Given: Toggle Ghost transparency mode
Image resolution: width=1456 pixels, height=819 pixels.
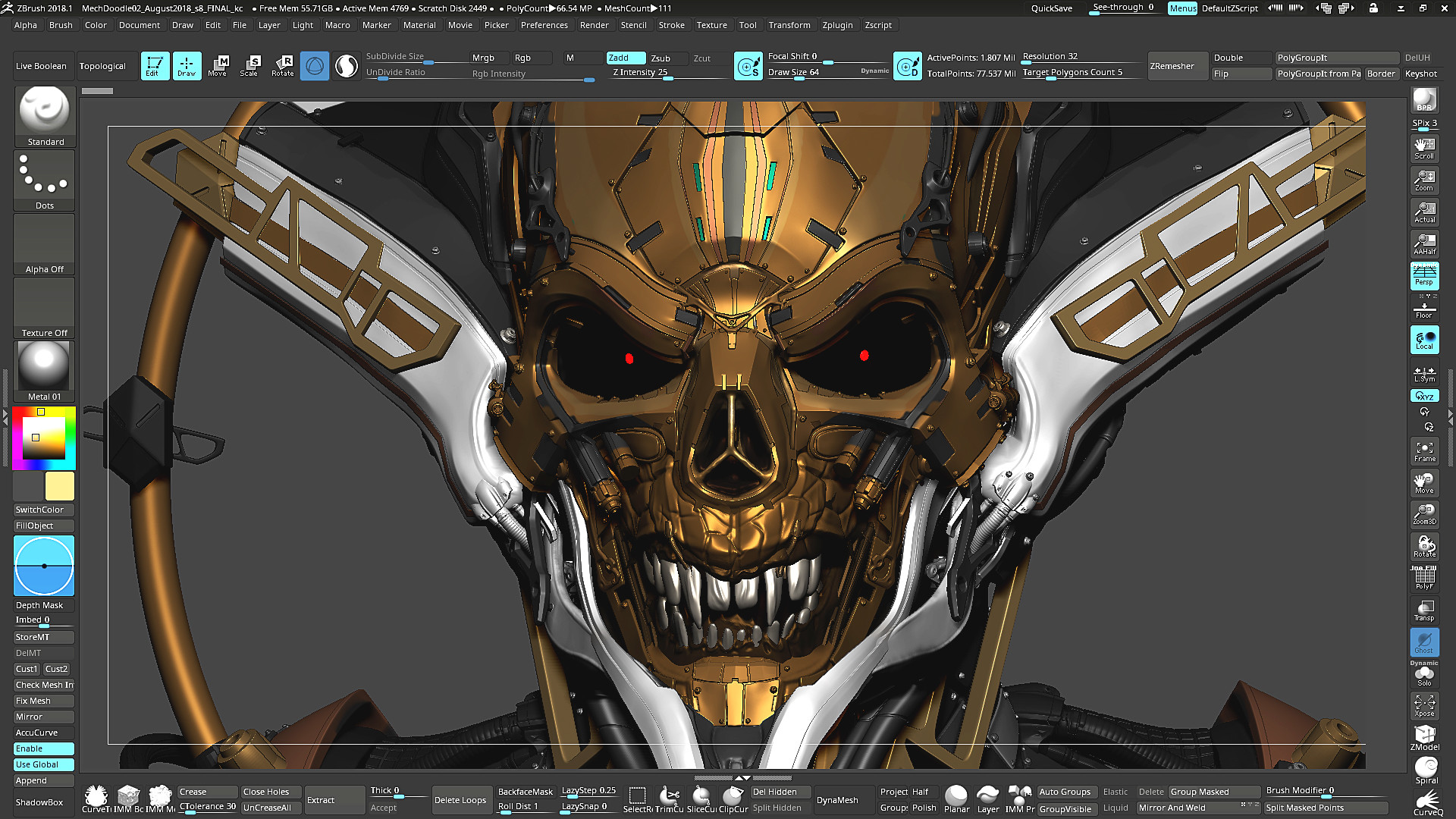Looking at the screenshot, I should point(1424,642).
